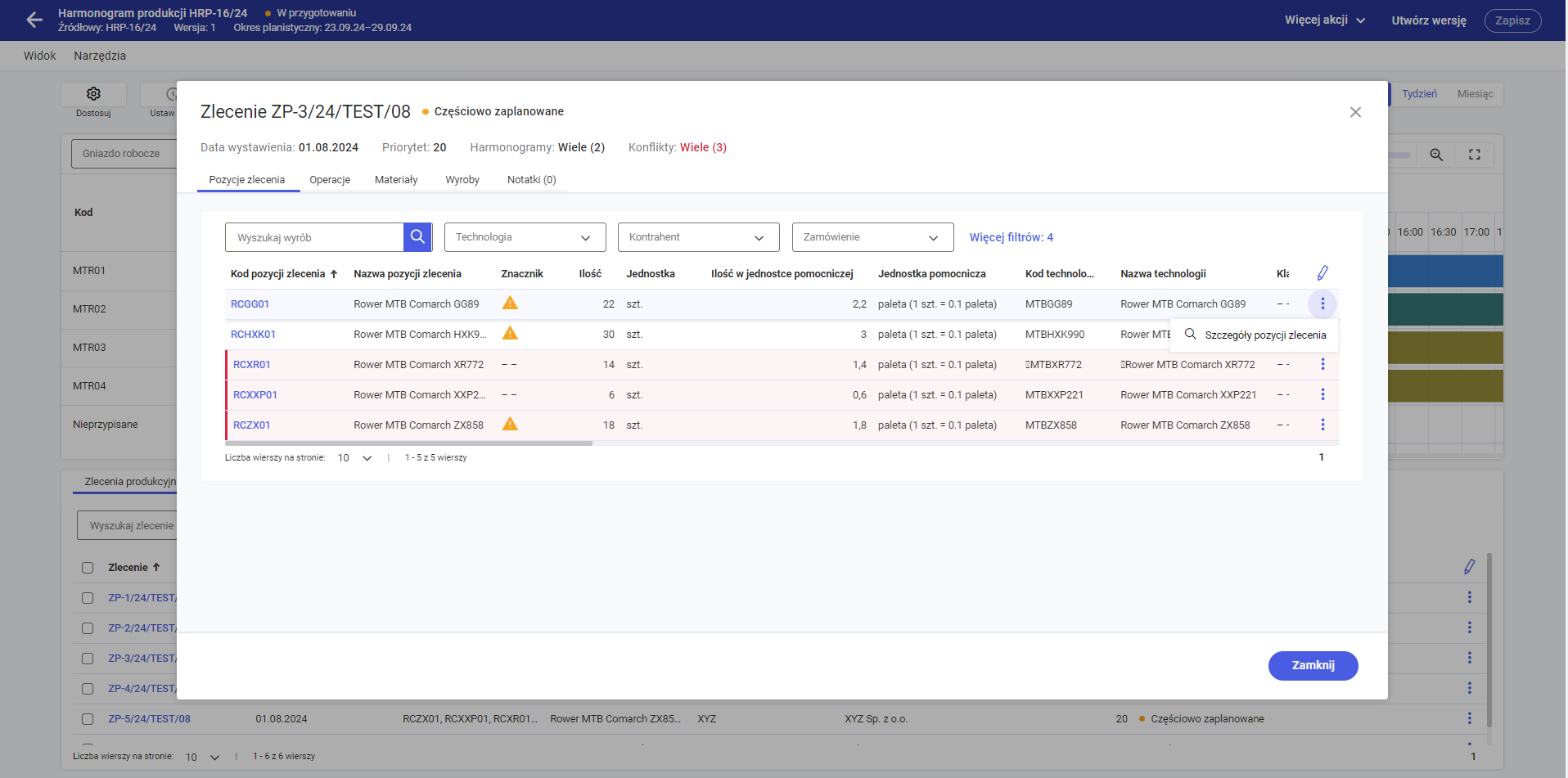
Task: Open row menu for ZP-4/24/TEST order
Action: 1470,688
